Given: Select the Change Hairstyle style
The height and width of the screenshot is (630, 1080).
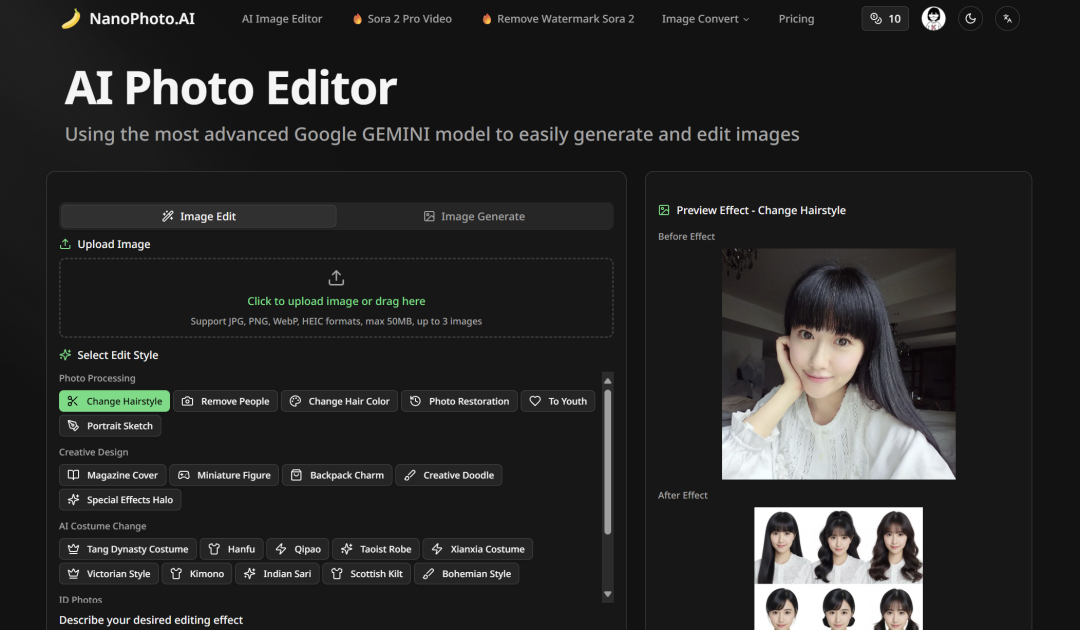Looking at the screenshot, I should (x=115, y=401).
